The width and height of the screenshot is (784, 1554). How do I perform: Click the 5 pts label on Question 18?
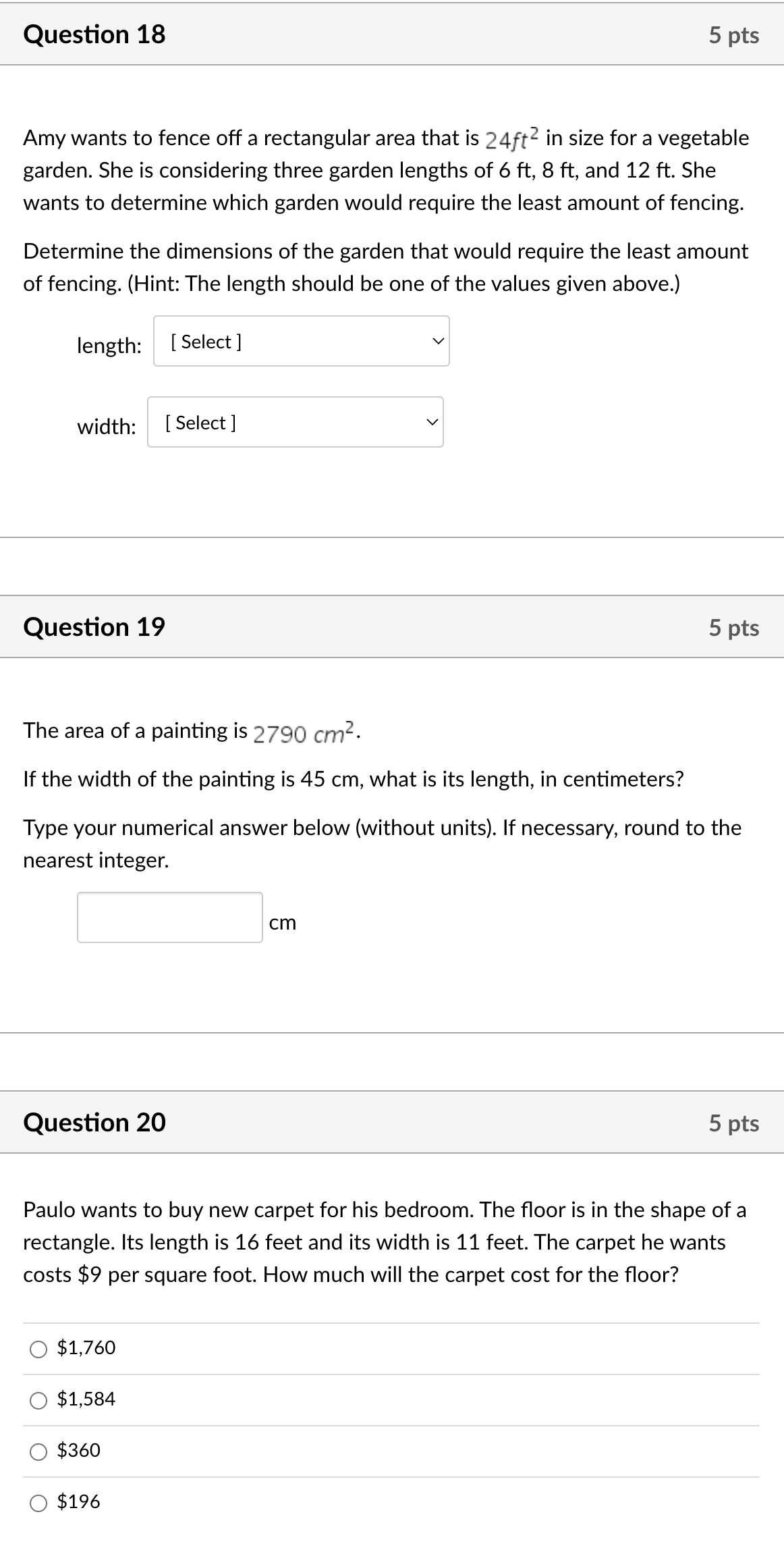(734, 34)
